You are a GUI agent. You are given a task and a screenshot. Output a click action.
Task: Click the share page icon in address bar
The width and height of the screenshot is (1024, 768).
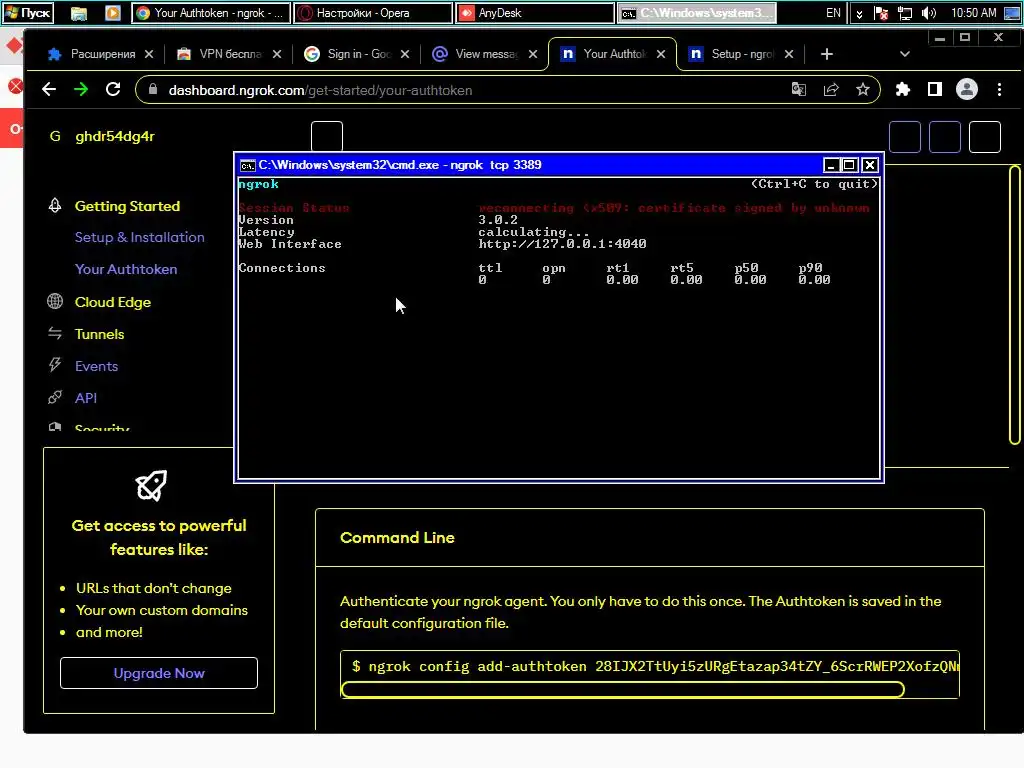coord(831,89)
